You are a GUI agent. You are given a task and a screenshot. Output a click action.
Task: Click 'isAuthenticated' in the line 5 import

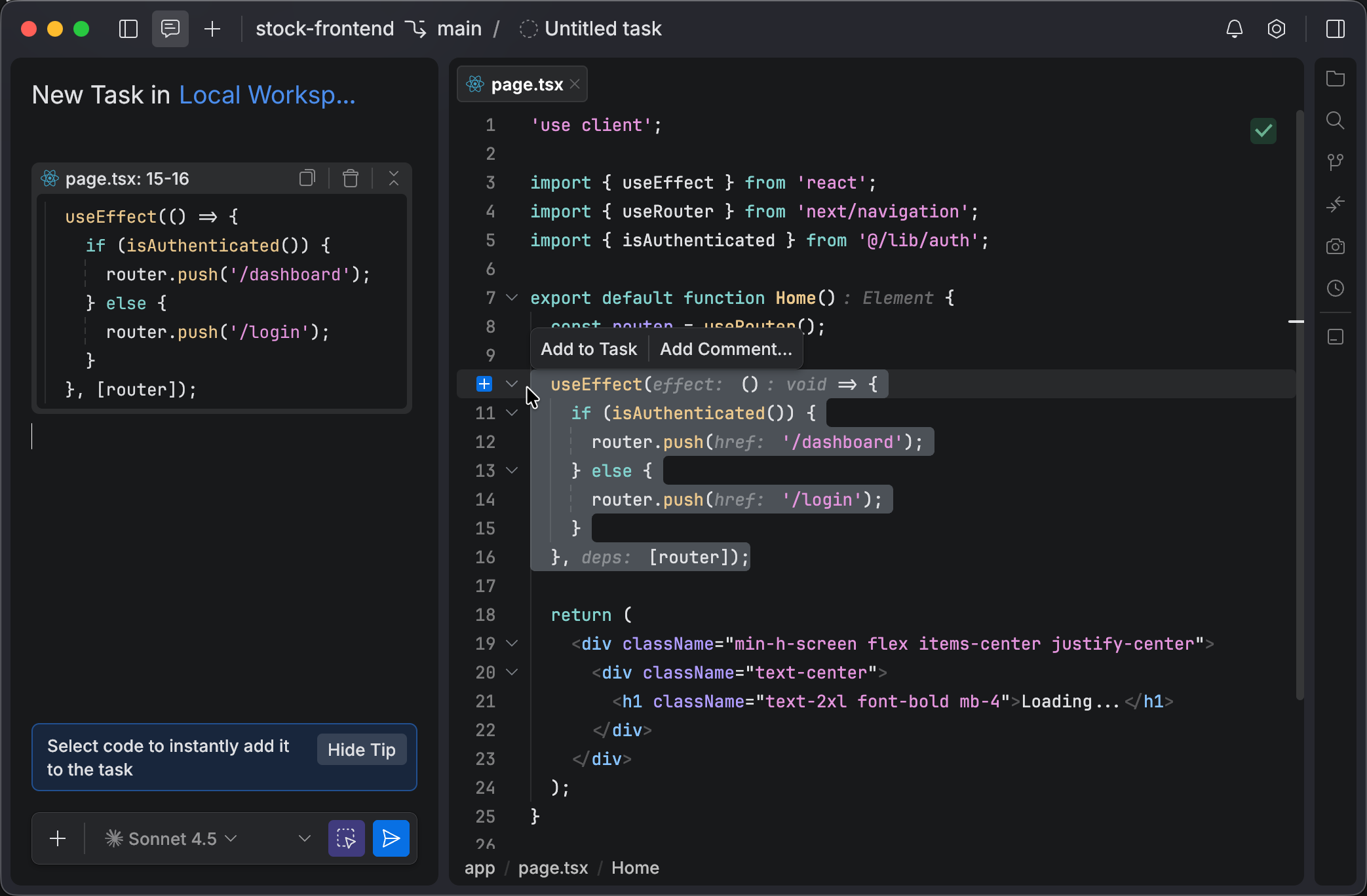[699, 240]
